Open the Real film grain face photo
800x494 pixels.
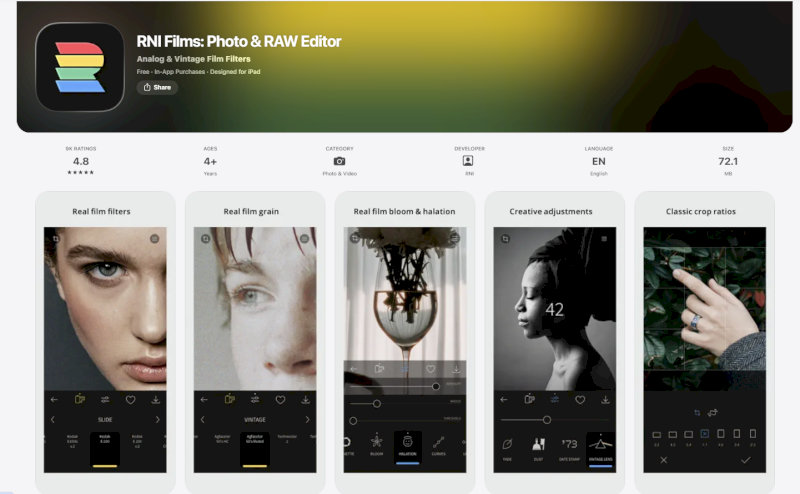click(x=255, y=309)
